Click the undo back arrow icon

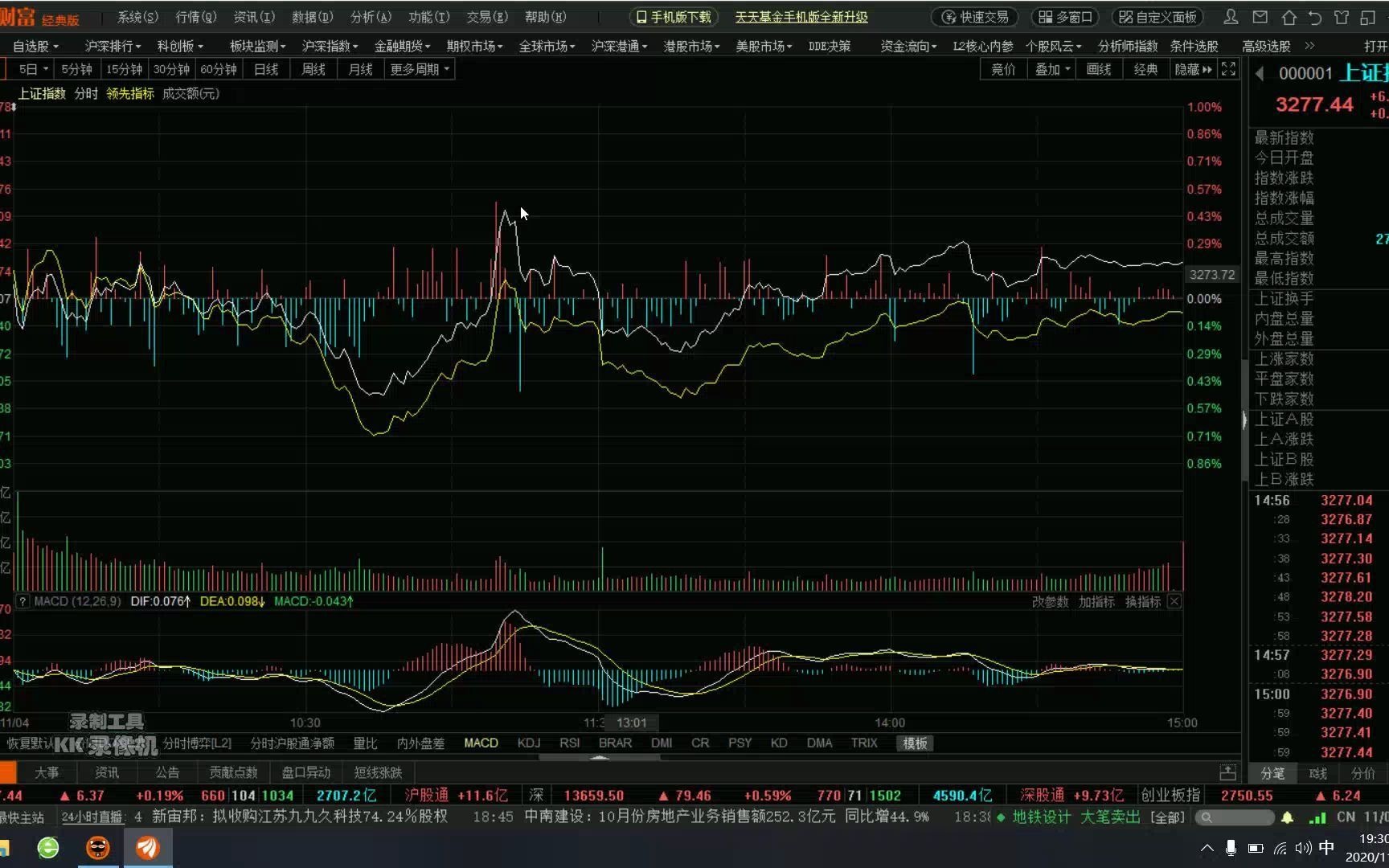1315,17
